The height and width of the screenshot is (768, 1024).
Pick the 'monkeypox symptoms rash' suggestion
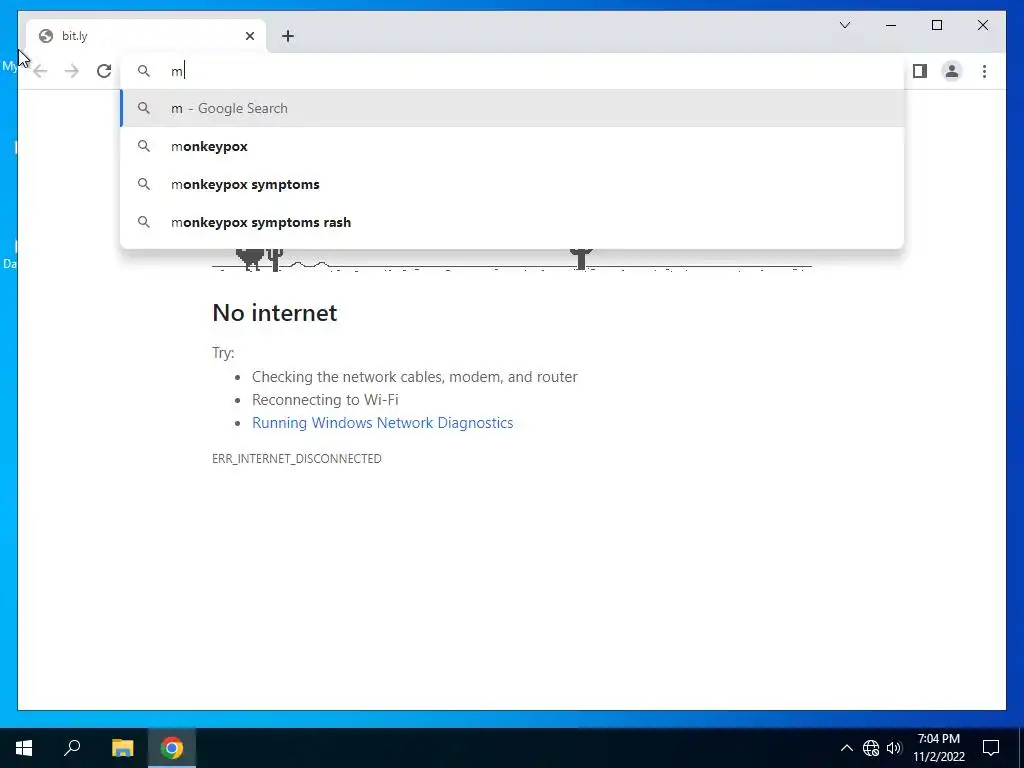pos(513,222)
